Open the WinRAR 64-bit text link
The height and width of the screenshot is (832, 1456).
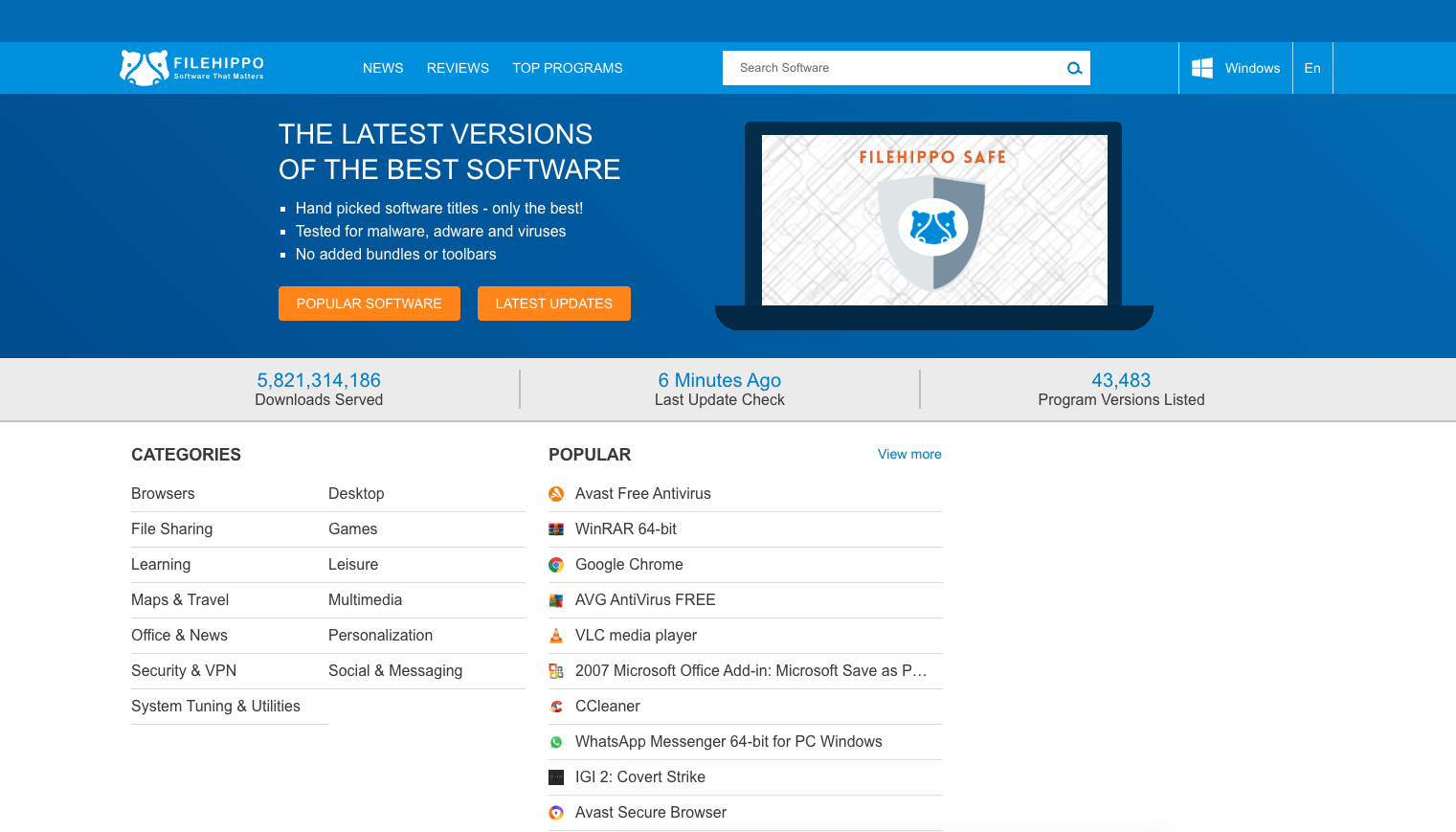626,529
